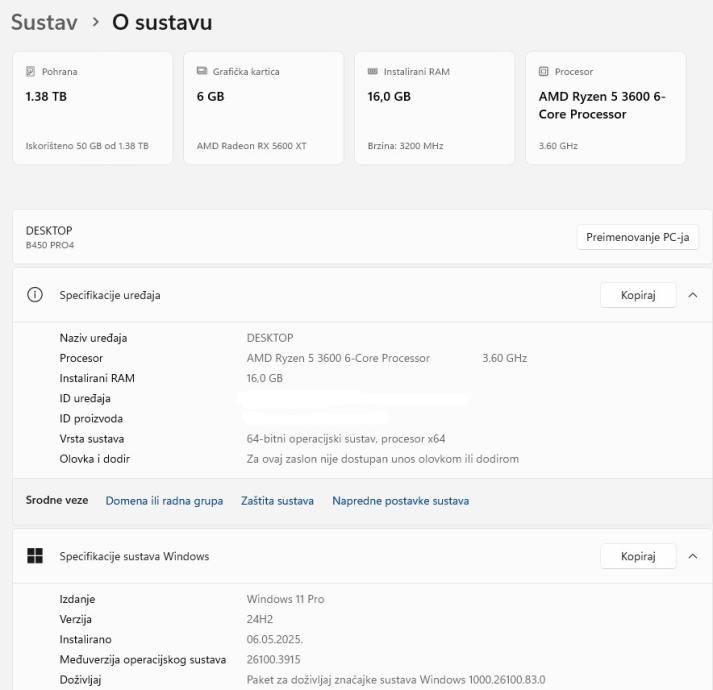This screenshot has height=690, width=713.
Task: Click the 'Brzina: 3200 MHz' text
Action: pos(405,146)
